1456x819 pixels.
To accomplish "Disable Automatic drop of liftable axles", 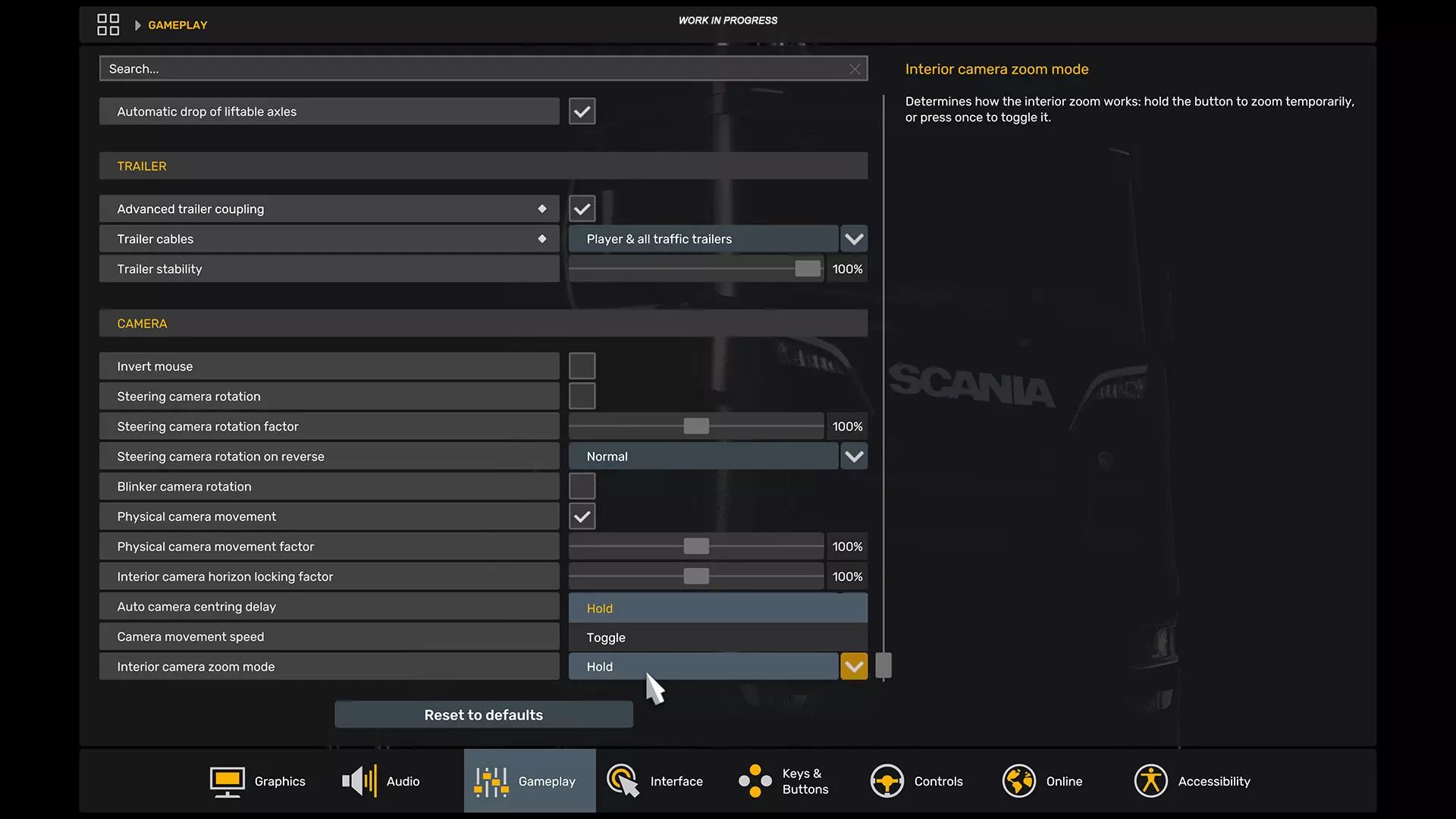I will click(x=582, y=111).
